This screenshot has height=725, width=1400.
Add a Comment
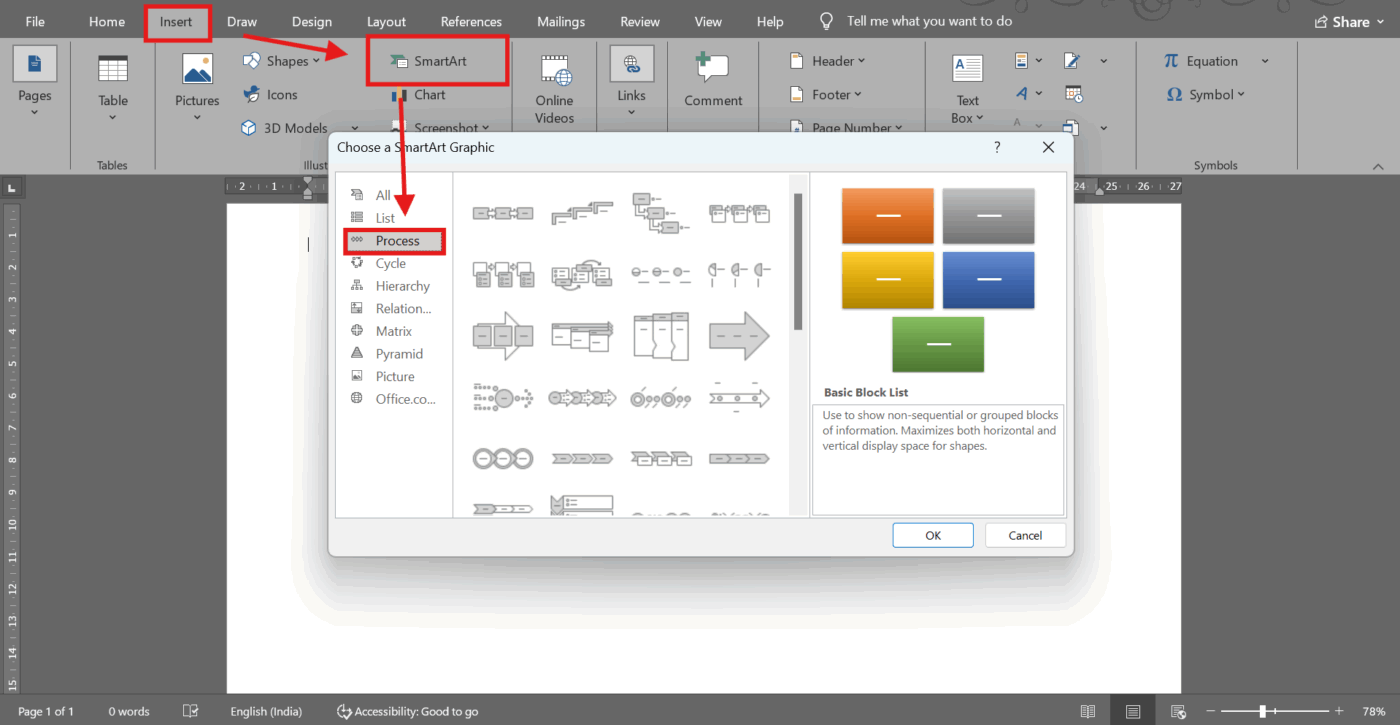tap(712, 80)
